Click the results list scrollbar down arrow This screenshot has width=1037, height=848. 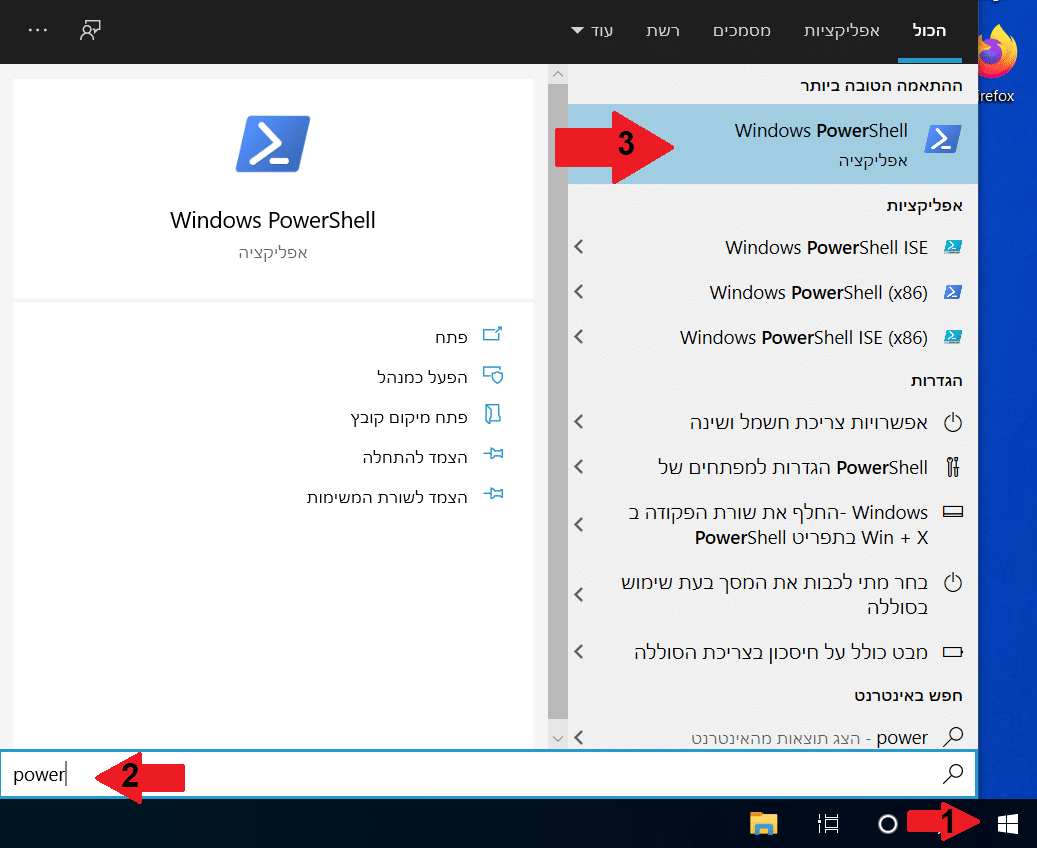(558, 737)
